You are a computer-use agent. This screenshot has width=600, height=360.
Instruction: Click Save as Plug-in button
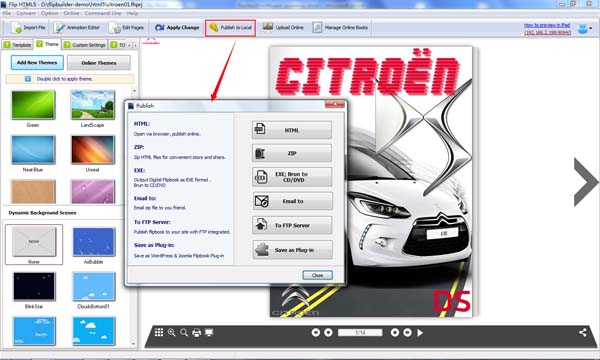coord(292,250)
